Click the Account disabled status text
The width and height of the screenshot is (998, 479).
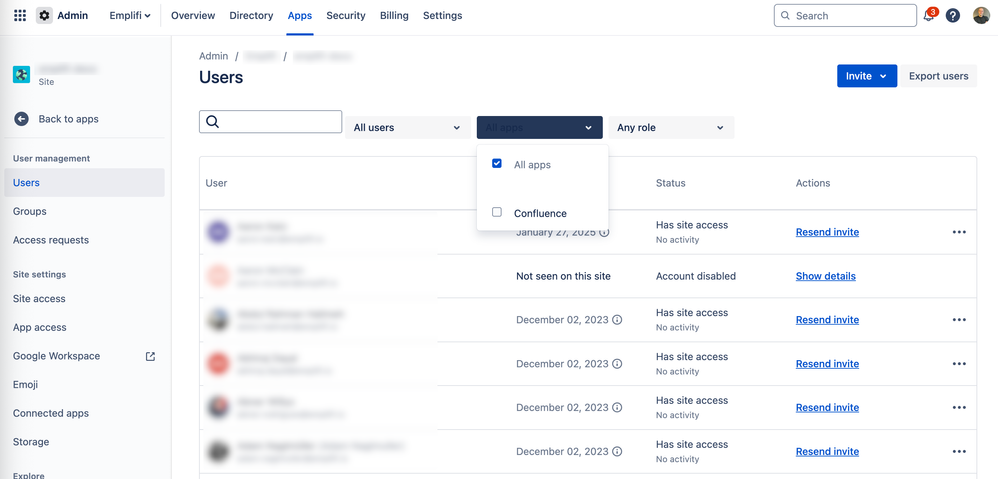(696, 276)
